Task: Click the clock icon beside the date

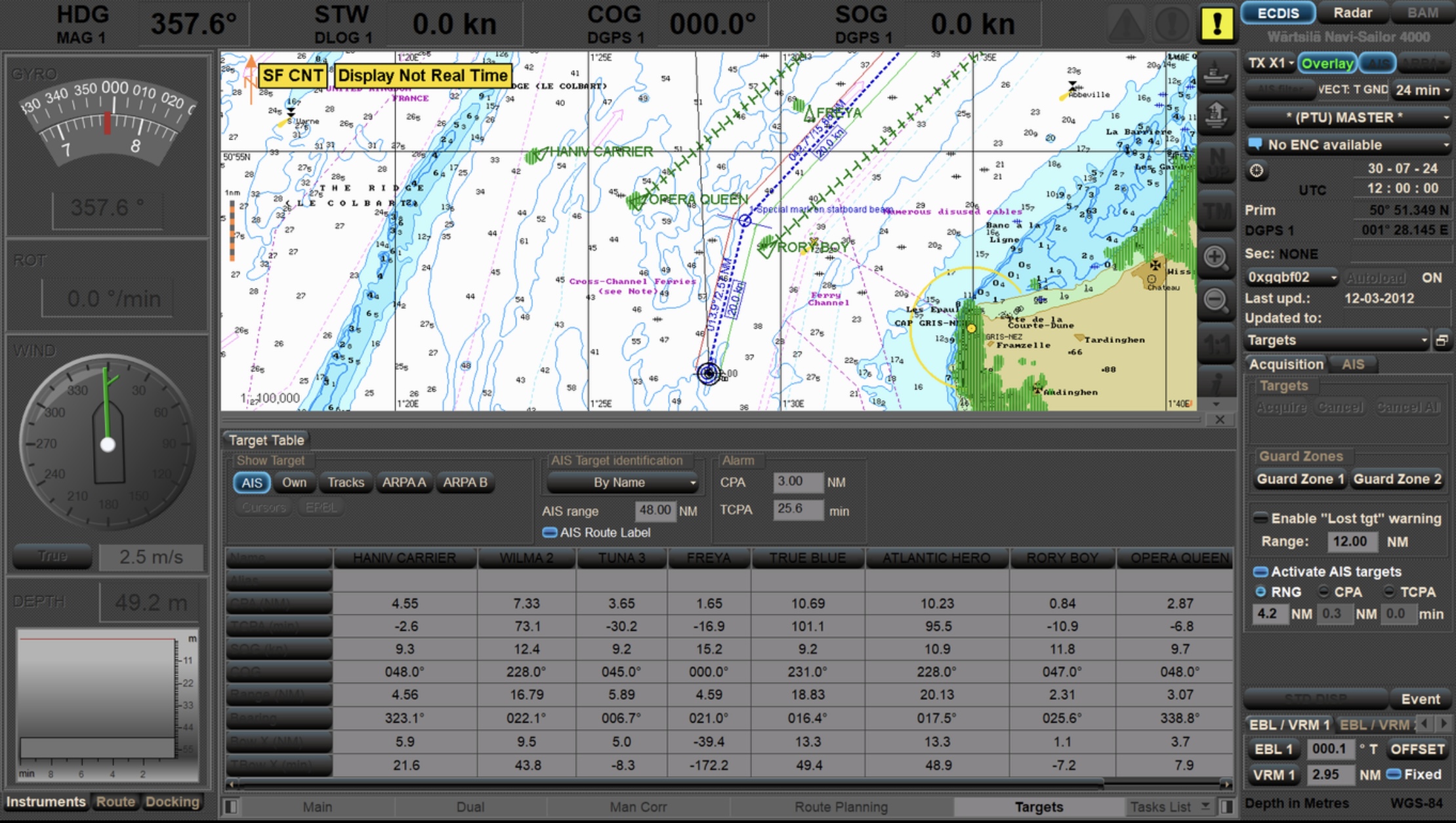Action: 1256,171
